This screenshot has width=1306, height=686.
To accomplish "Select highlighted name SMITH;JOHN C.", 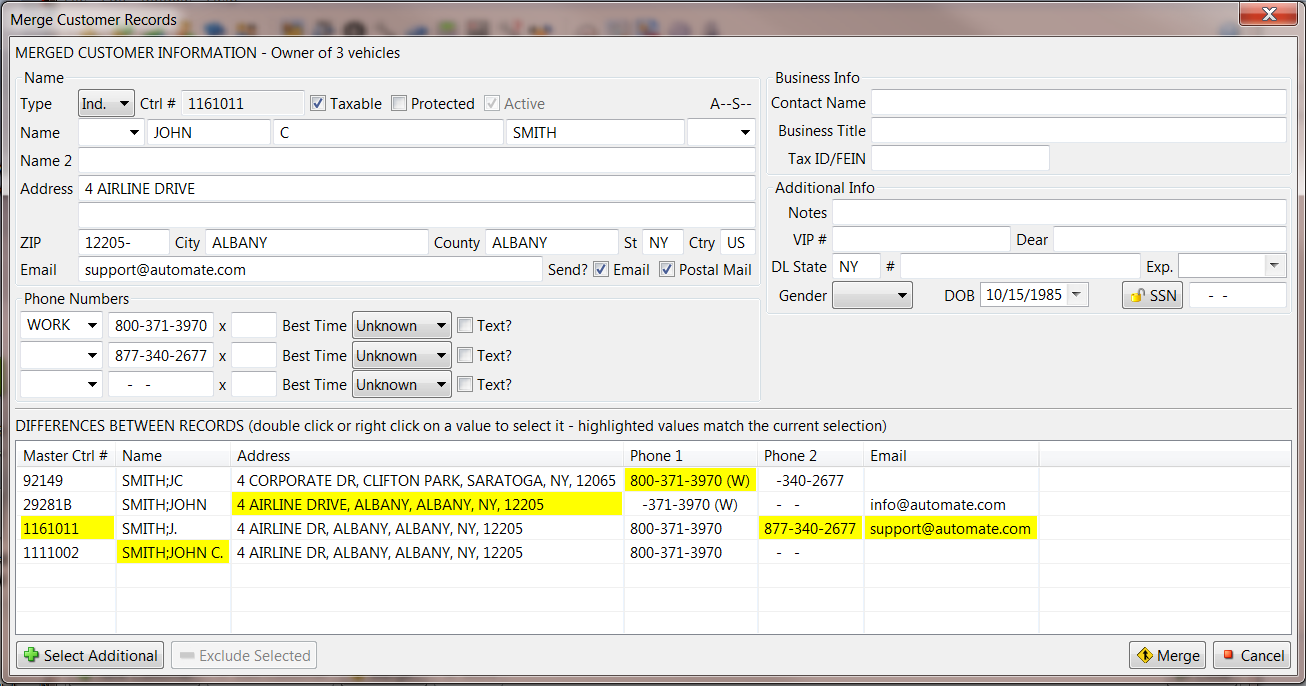I will (x=173, y=552).
